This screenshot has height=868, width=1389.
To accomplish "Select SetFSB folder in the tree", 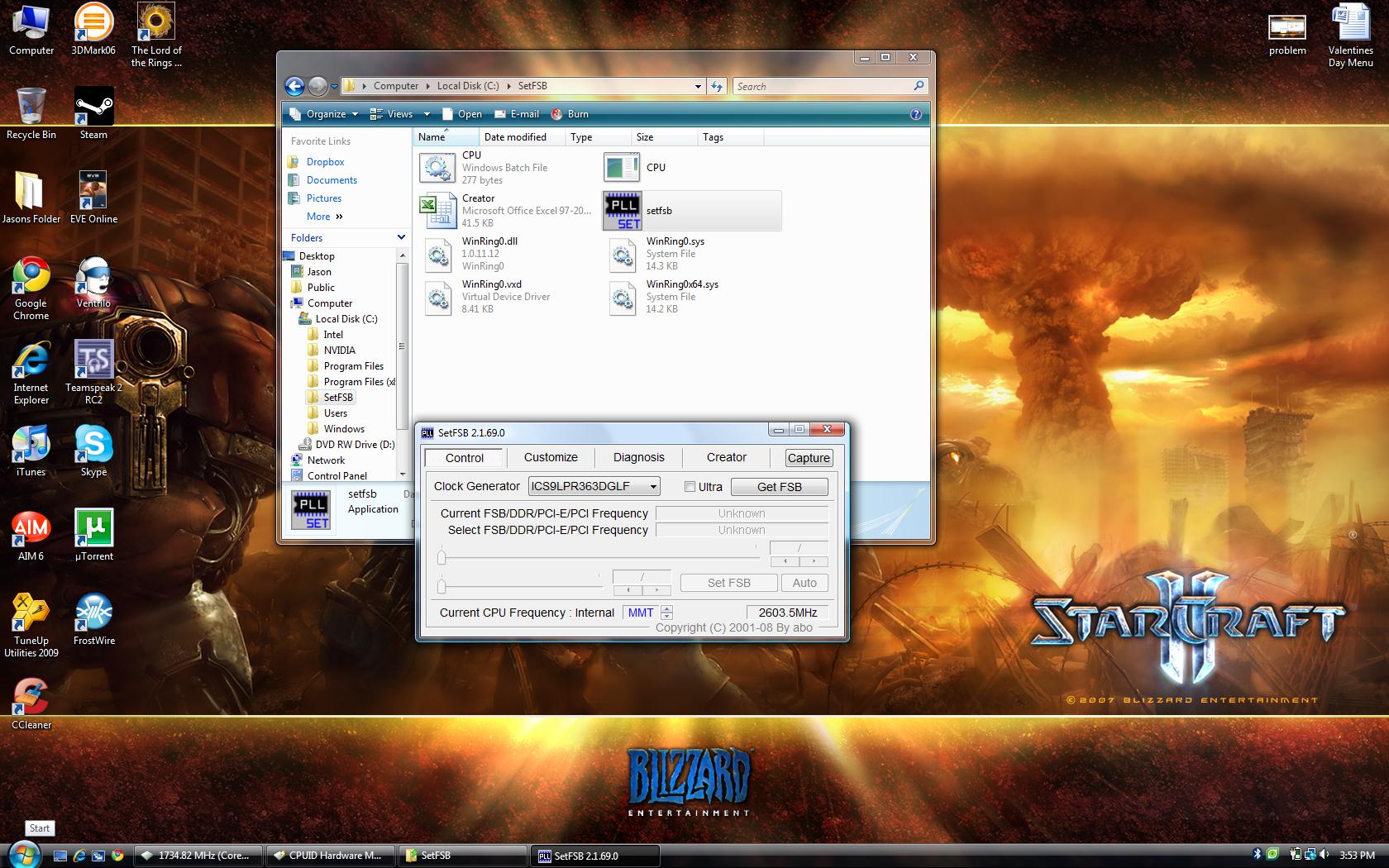I will click(338, 398).
